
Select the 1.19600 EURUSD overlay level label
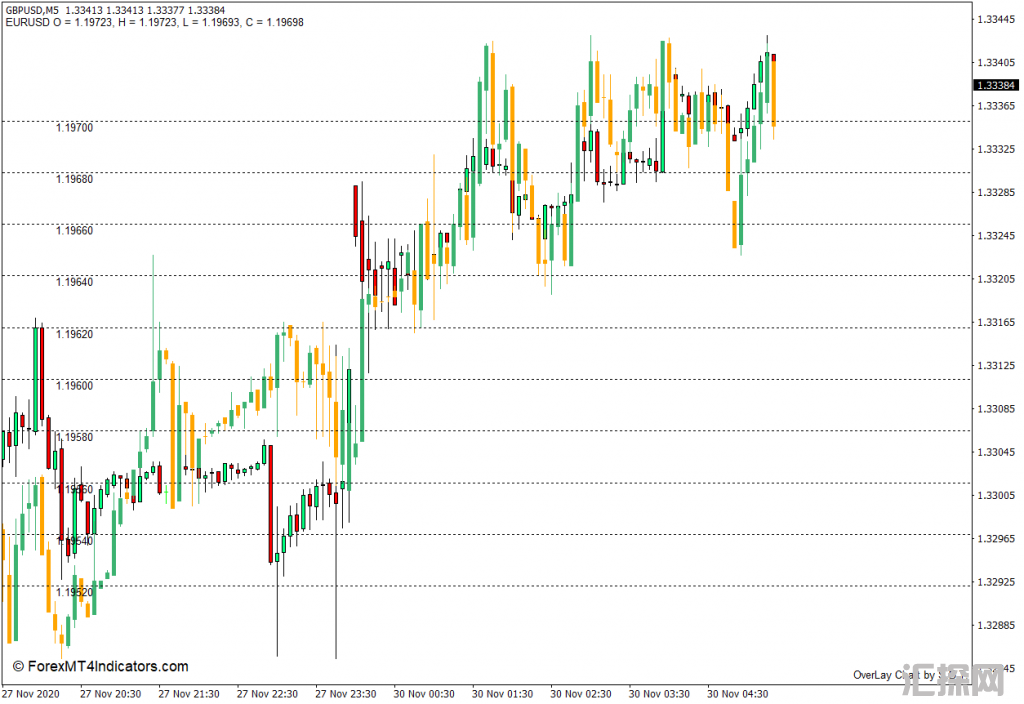coord(74,385)
